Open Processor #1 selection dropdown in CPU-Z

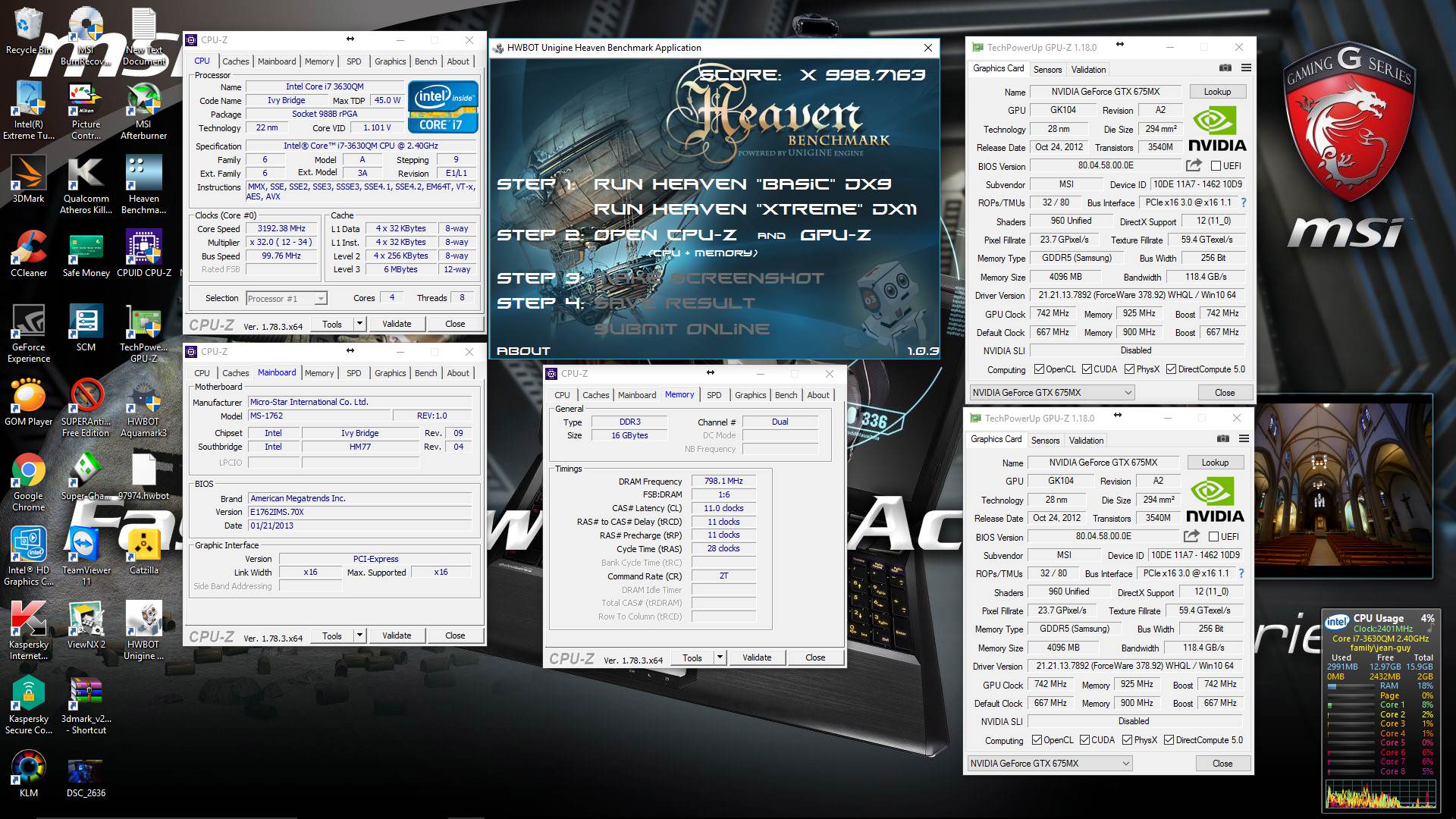tap(287, 299)
